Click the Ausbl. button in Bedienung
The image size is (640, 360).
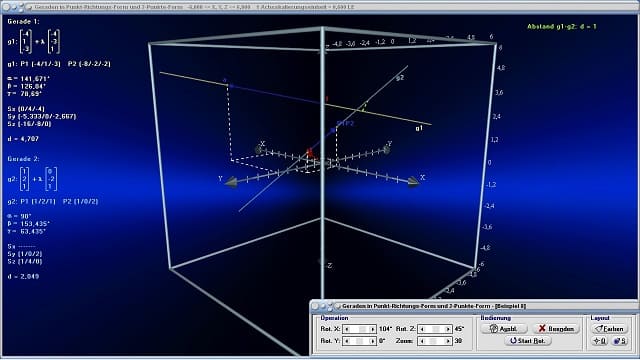504,329
